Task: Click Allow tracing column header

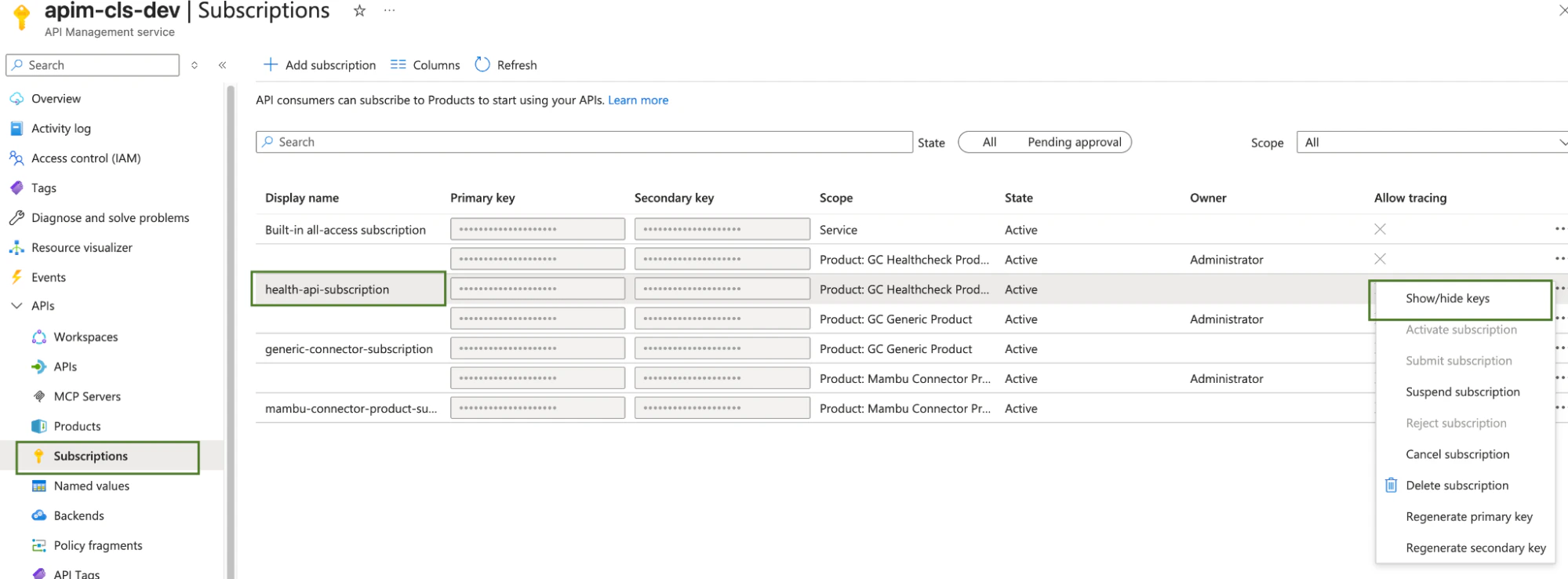Action: (x=1410, y=198)
